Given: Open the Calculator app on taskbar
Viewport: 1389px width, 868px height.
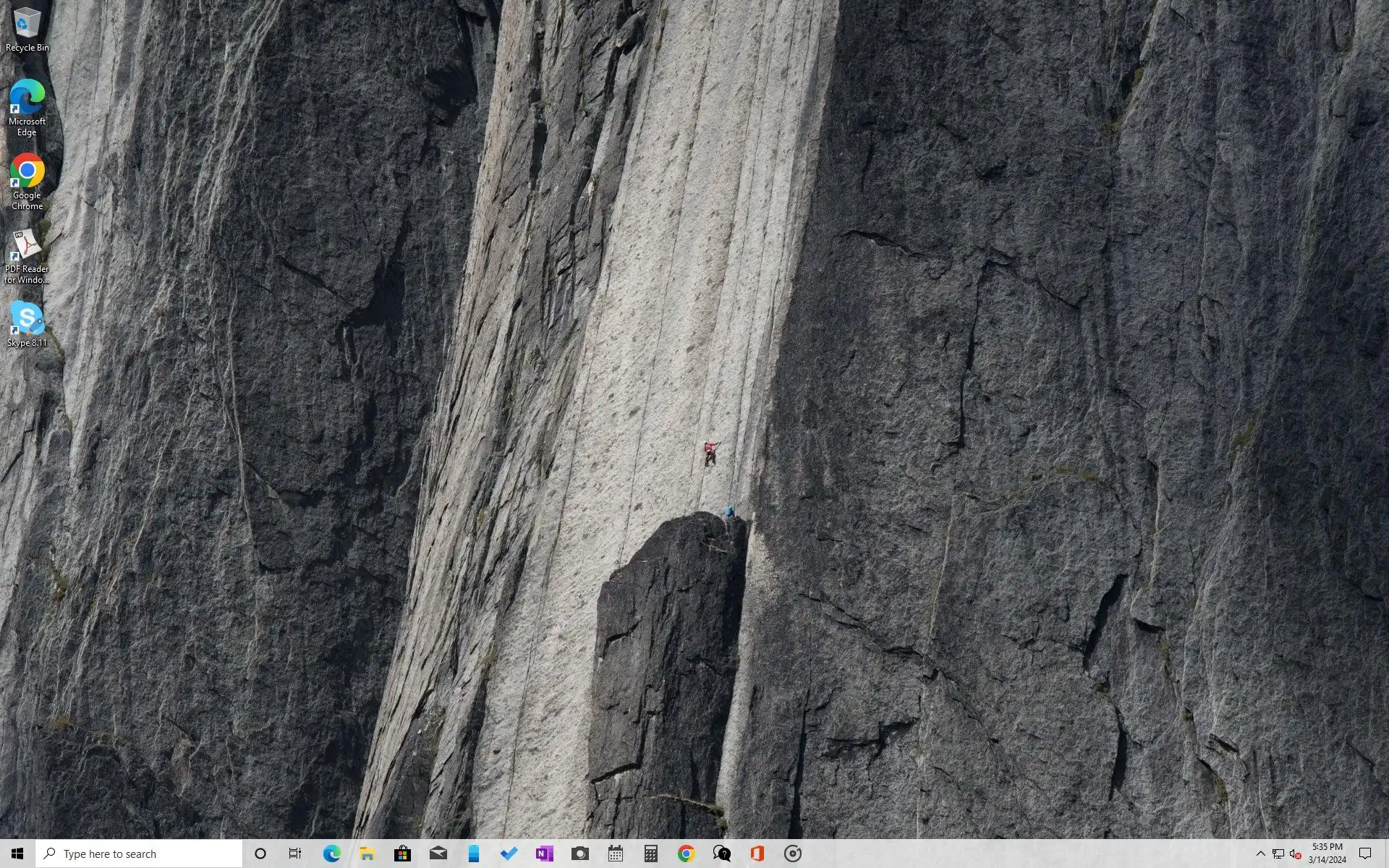Looking at the screenshot, I should click(x=650, y=854).
